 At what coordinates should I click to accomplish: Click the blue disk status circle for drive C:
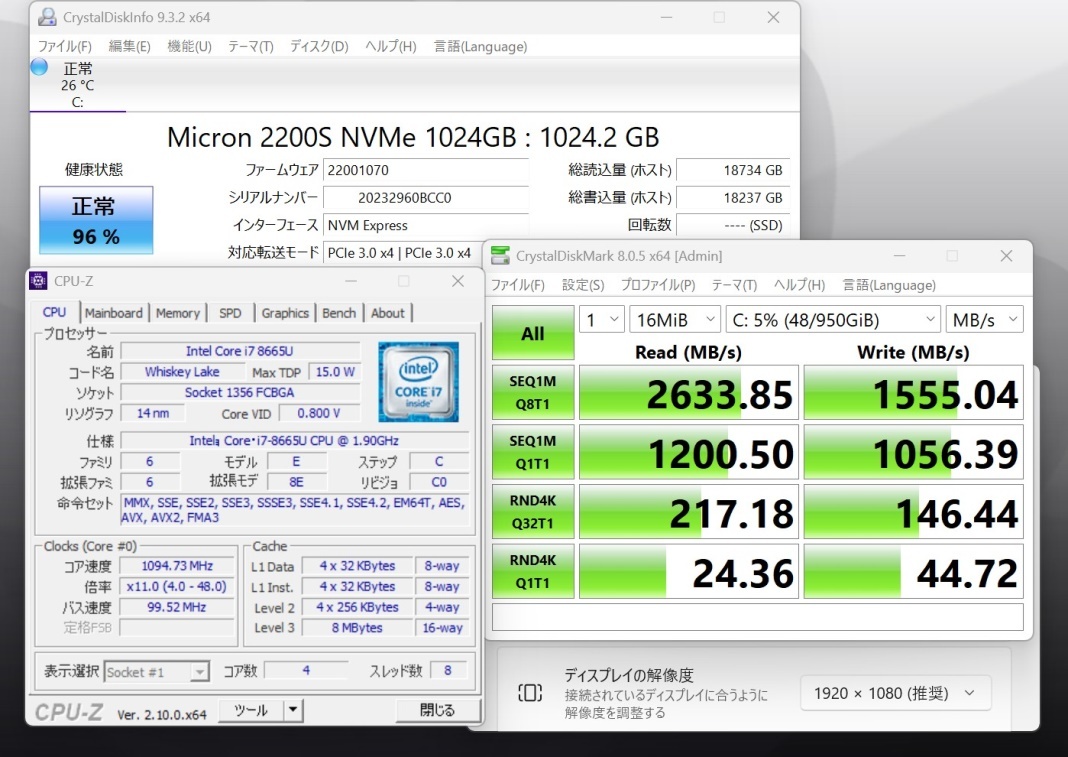tap(40, 67)
